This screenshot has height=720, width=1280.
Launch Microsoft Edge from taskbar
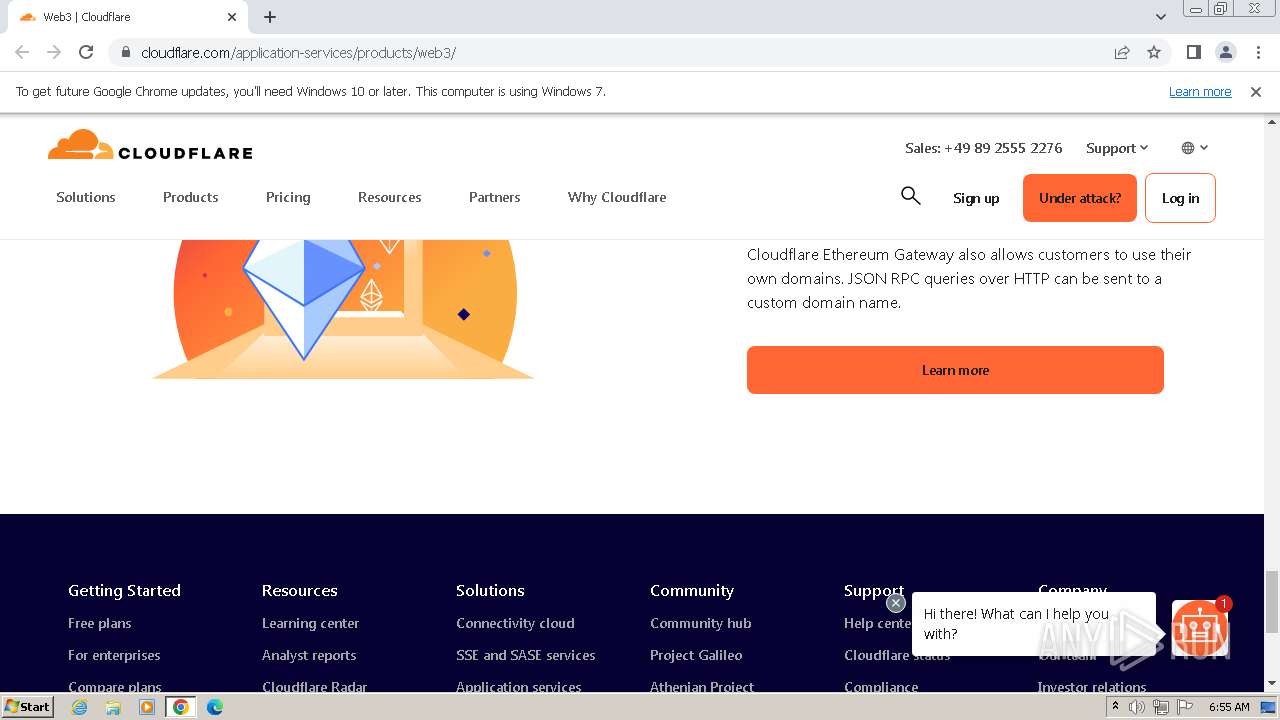click(215, 707)
